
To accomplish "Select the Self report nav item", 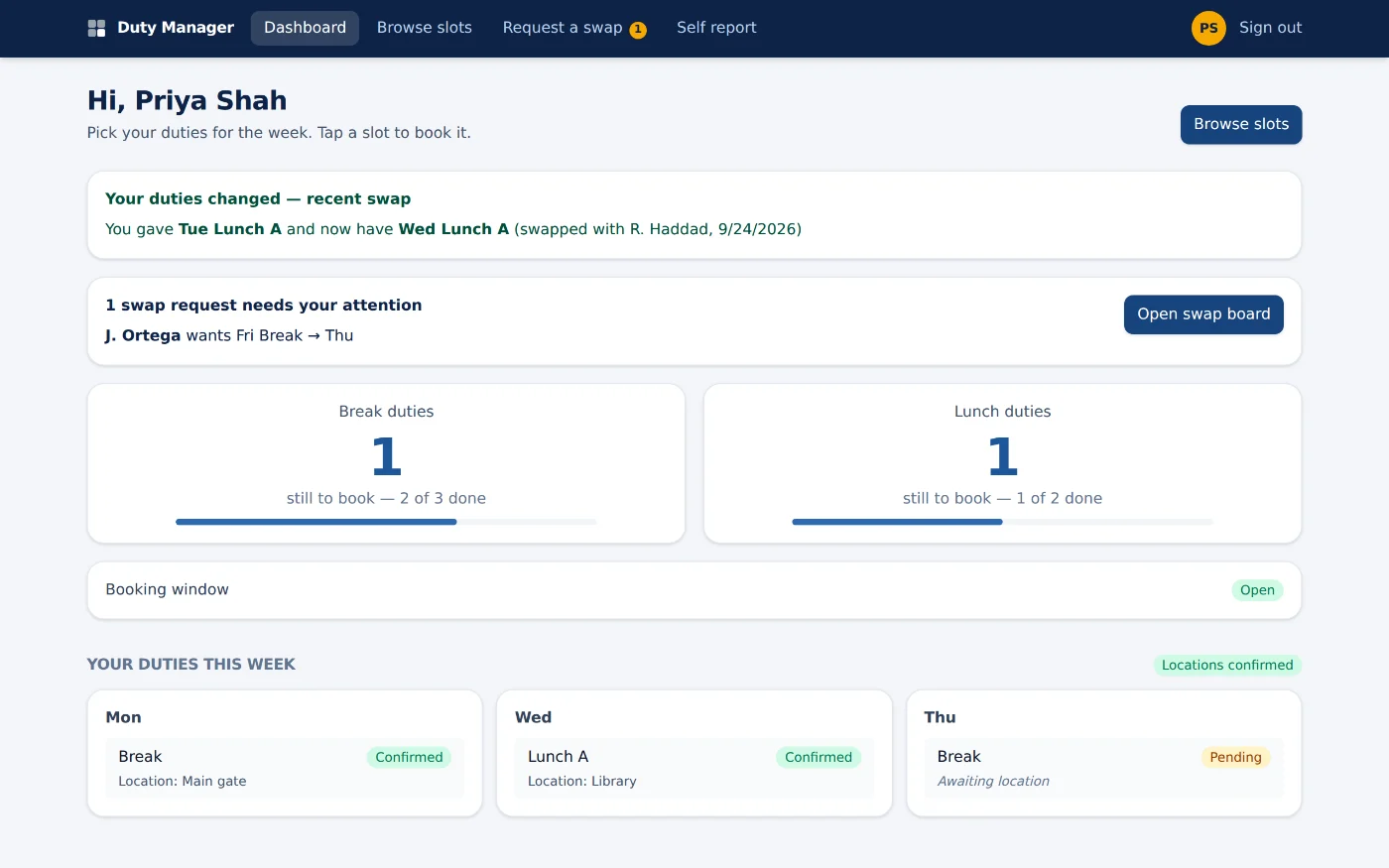I will 716,28.
